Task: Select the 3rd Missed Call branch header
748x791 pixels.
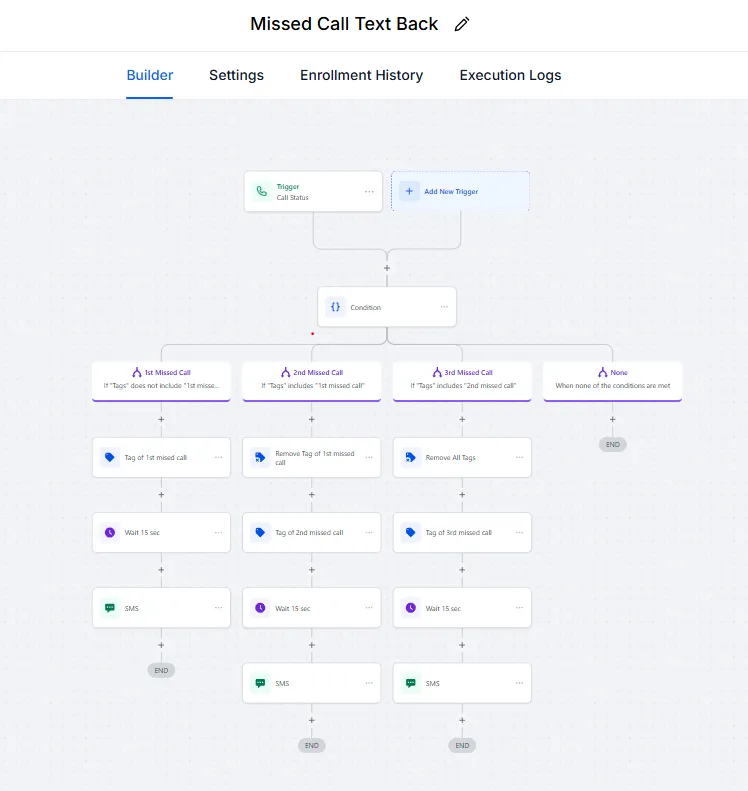Action: tap(462, 380)
